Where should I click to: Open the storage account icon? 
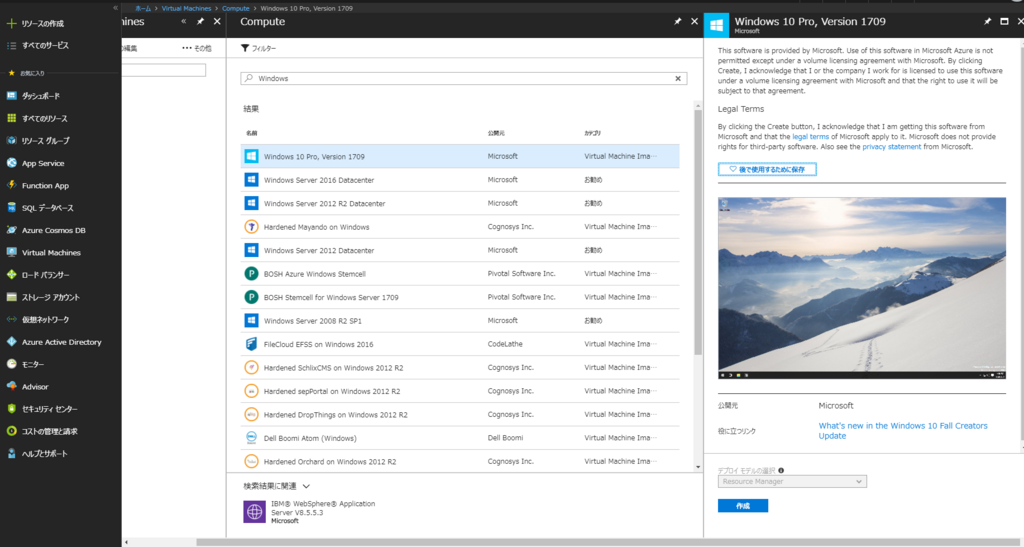pyautogui.click(x=11, y=297)
